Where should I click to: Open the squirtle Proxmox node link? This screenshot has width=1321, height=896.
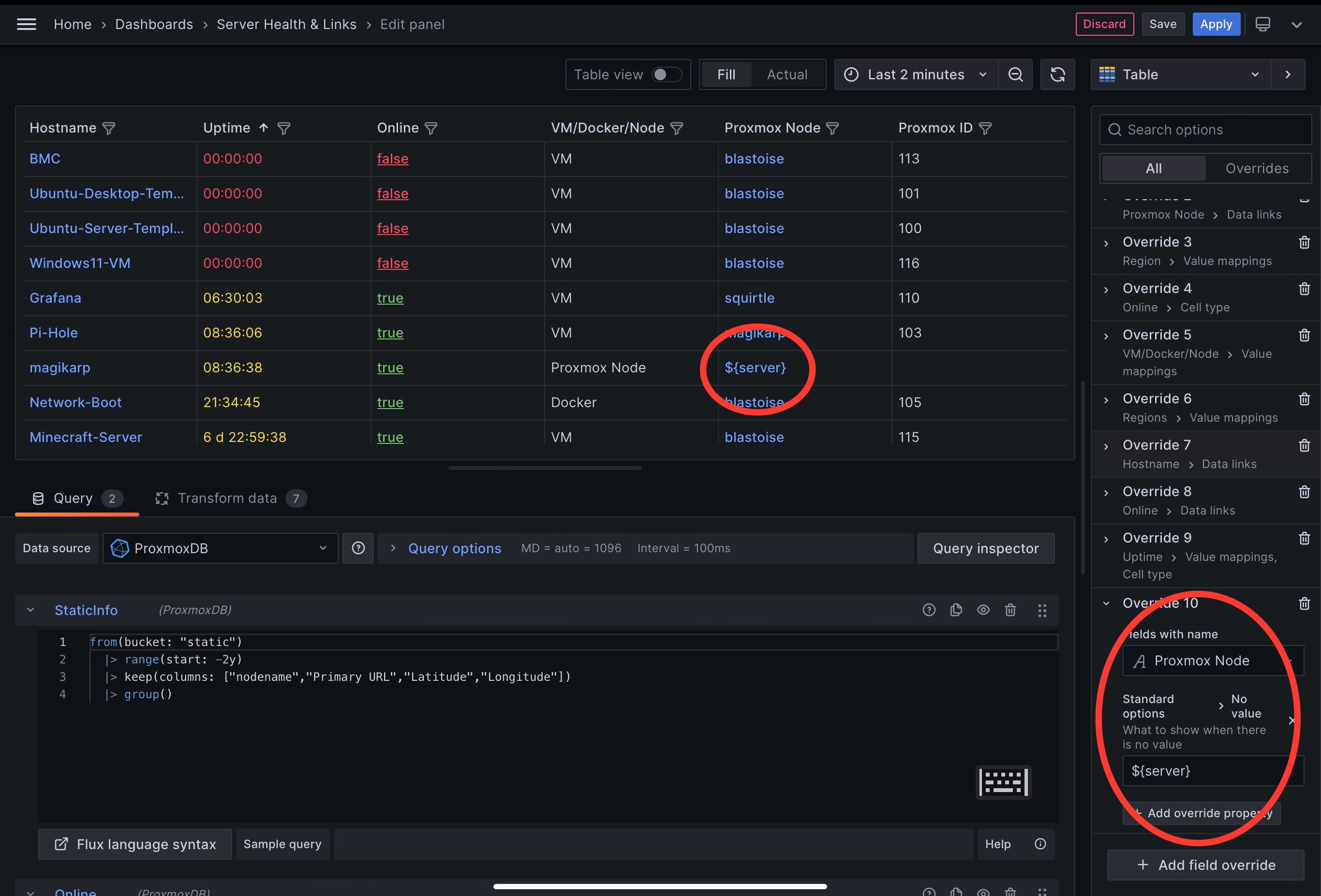(x=749, y=298)
